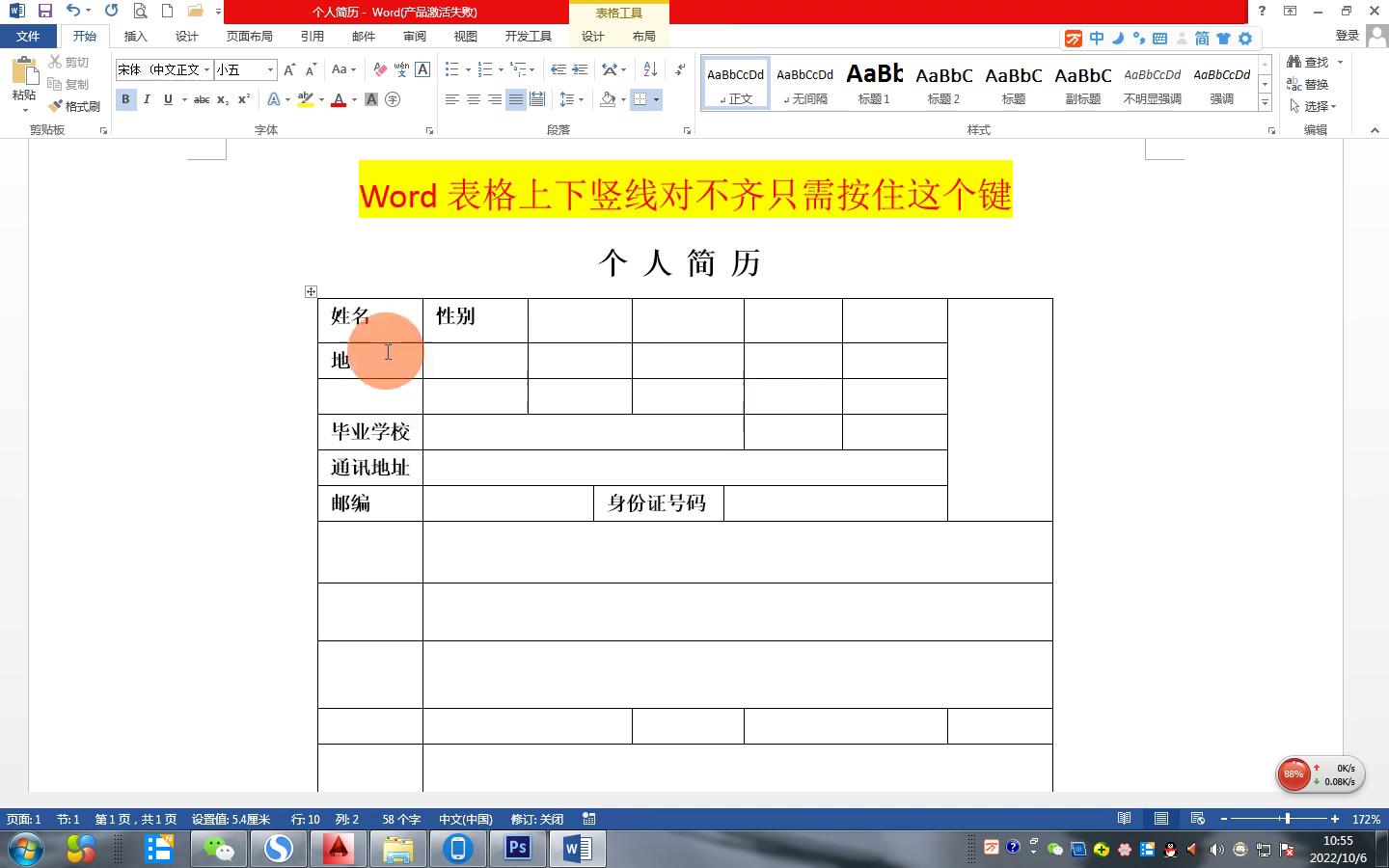Open the font name dropdown
This screenshot has width=1389, height=868.
pos(206,69)
